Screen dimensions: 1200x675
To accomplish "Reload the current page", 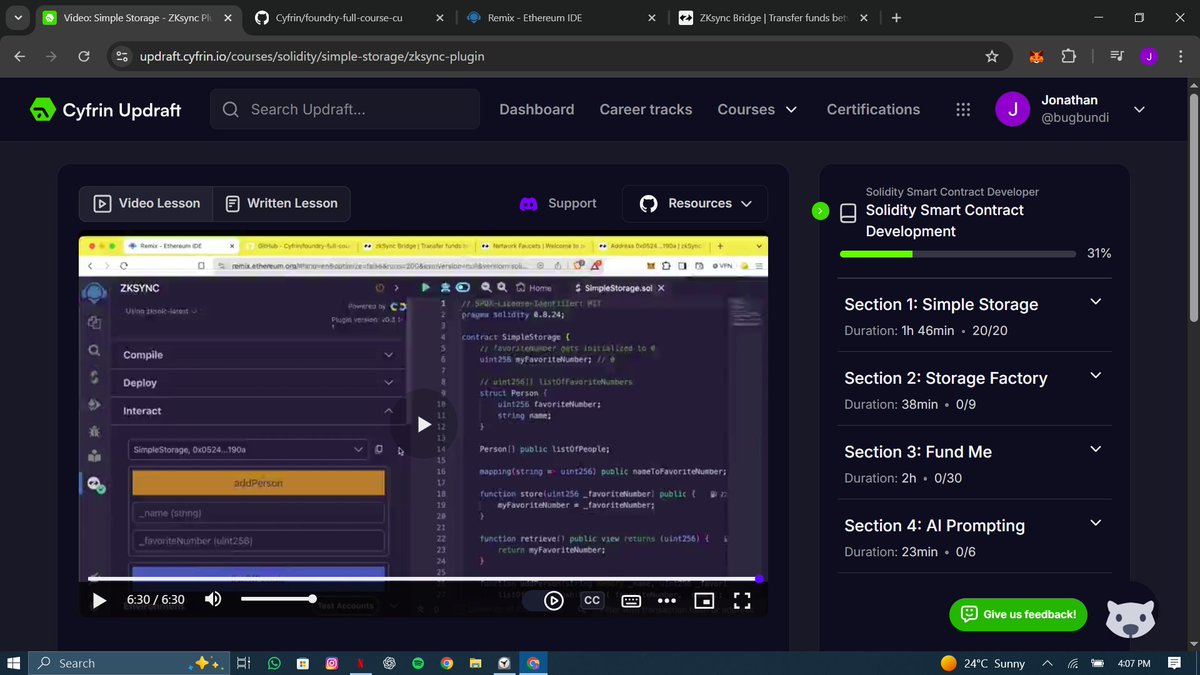I will 84,57.
